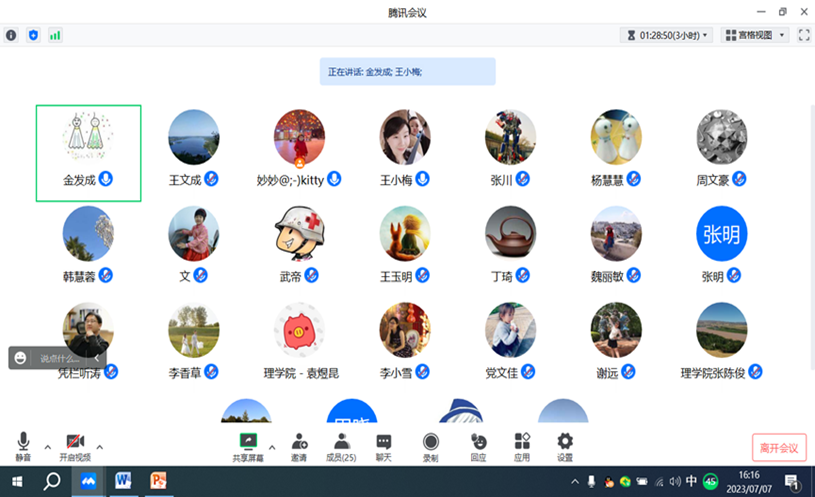
Task: Open meeting 设置 settings
Action: click(x=565, y=446)
